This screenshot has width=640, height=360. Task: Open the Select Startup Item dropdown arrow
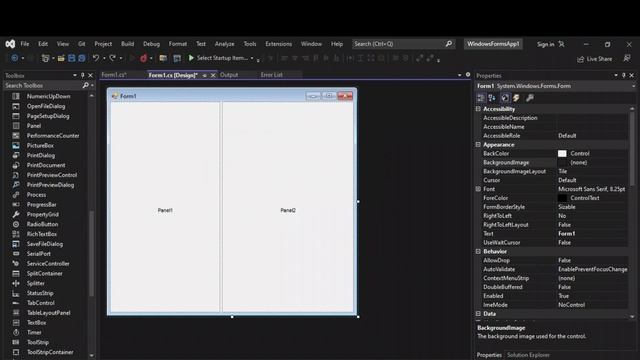[x=252, y=58]
